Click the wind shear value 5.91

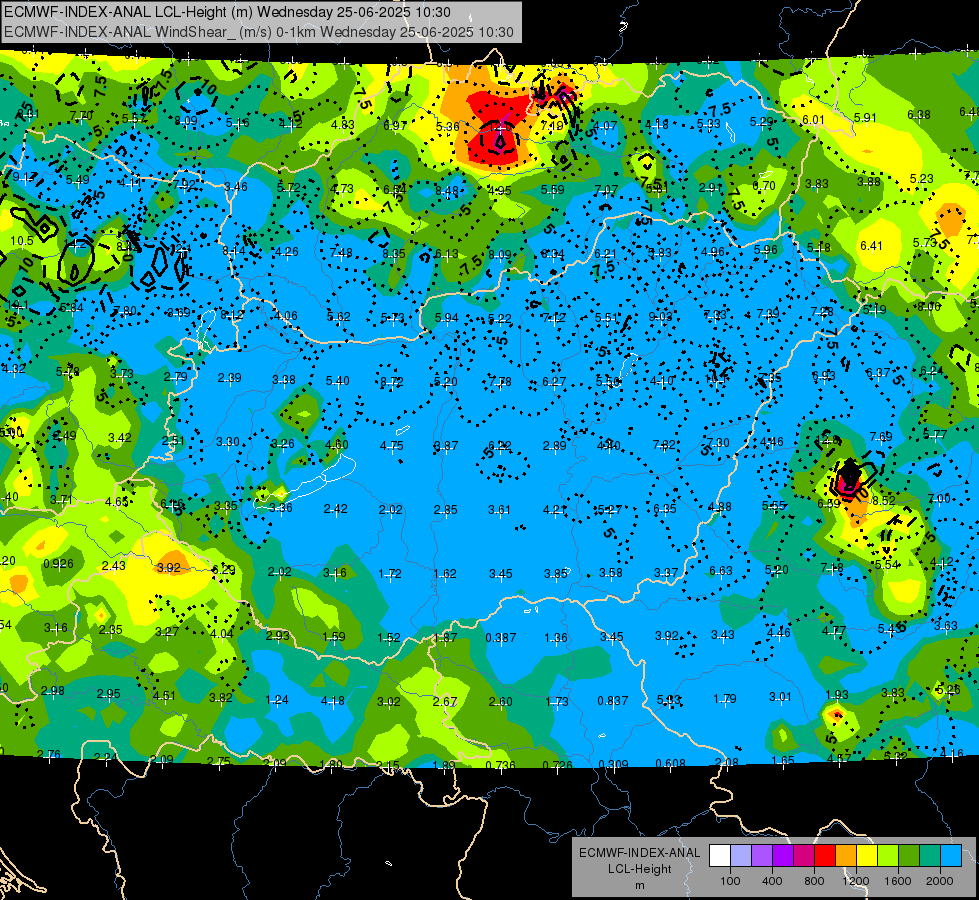click(x=865, y=117)
